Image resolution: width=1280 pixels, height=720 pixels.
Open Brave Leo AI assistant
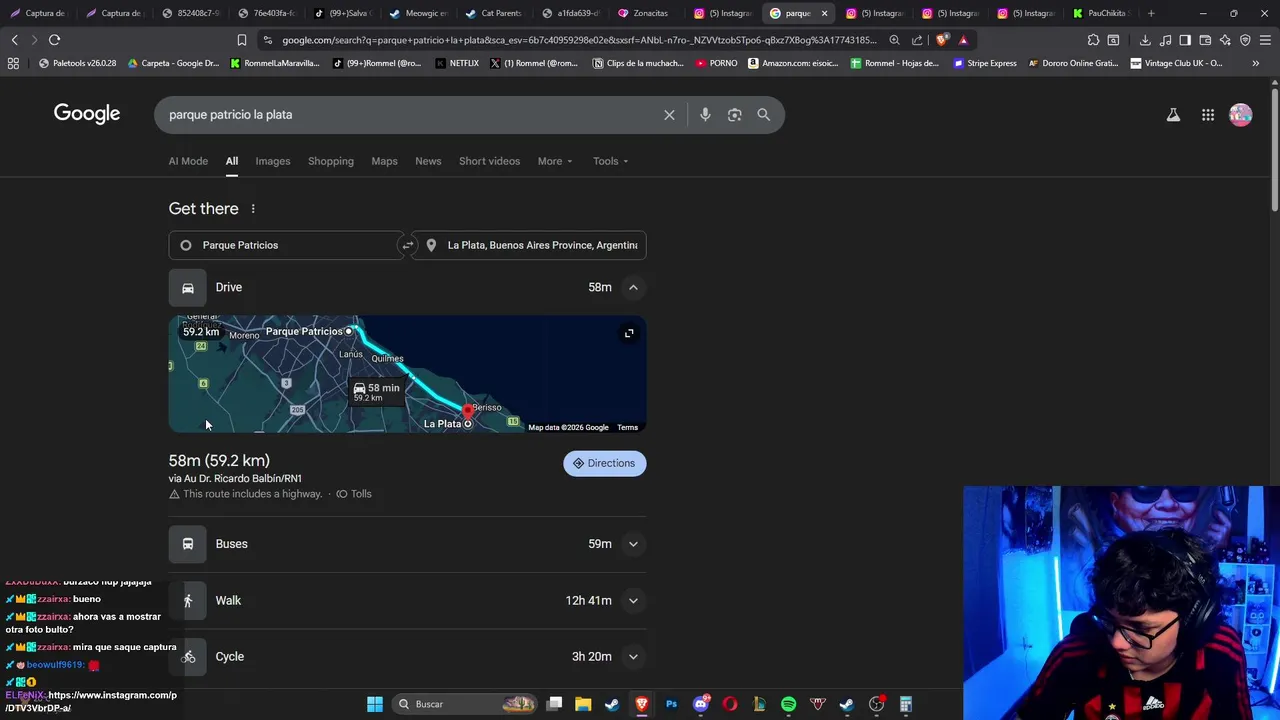(1225, 40)
